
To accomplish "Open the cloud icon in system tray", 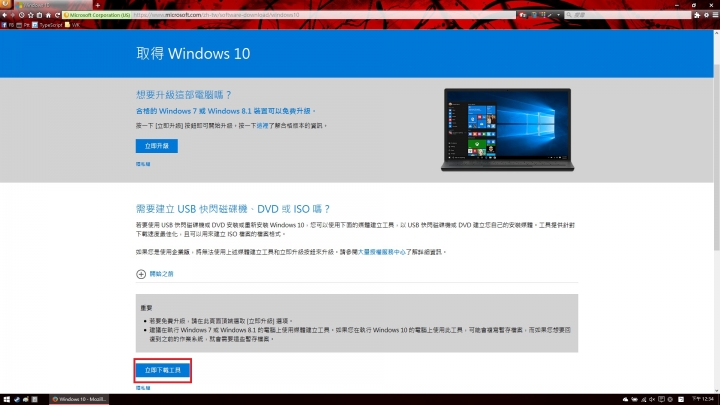I will coord(625,399).
